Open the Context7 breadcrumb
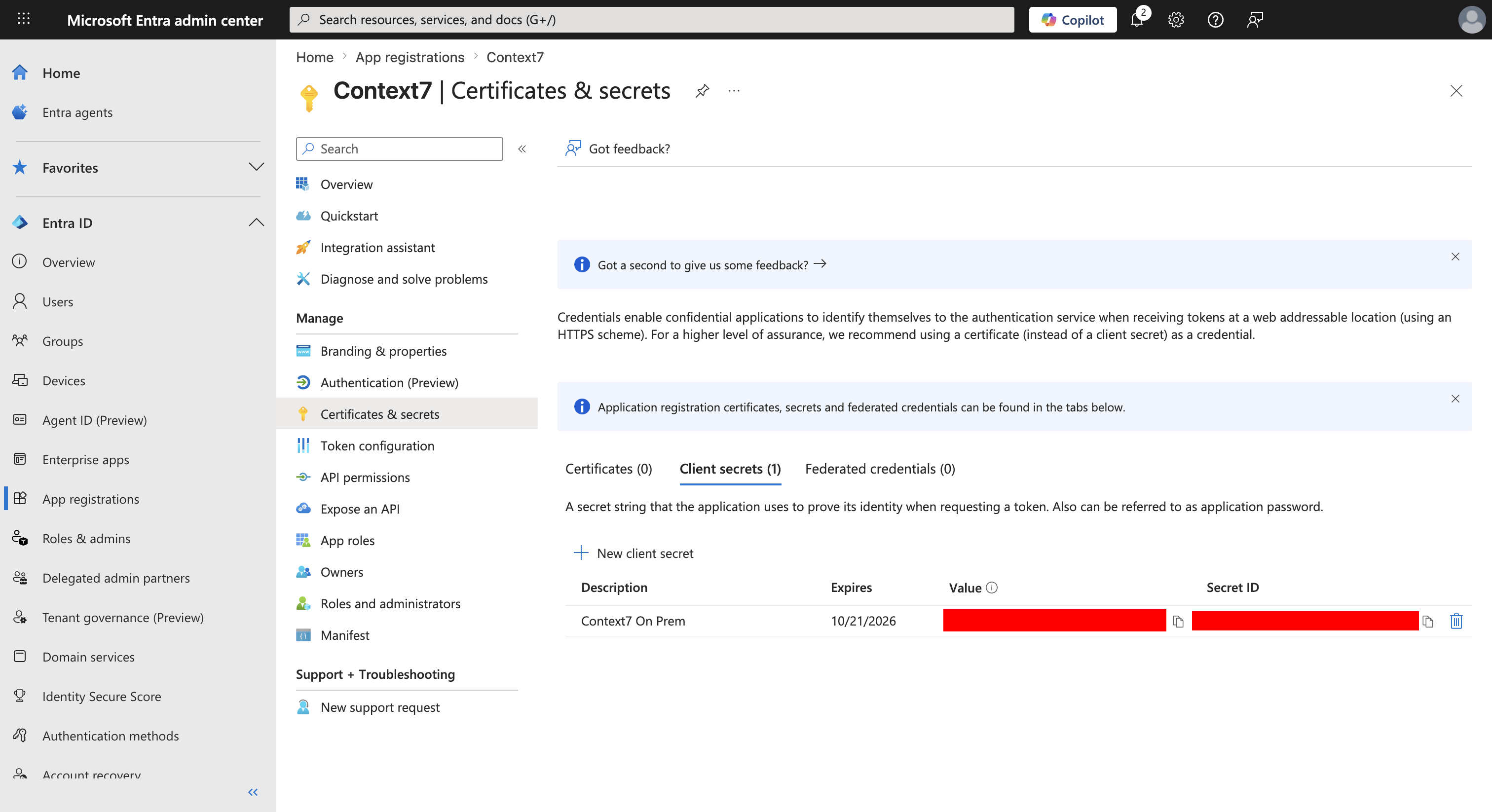Image resolution: width=1492 pixels, height=812 pixels. click(x=515, y=57)
